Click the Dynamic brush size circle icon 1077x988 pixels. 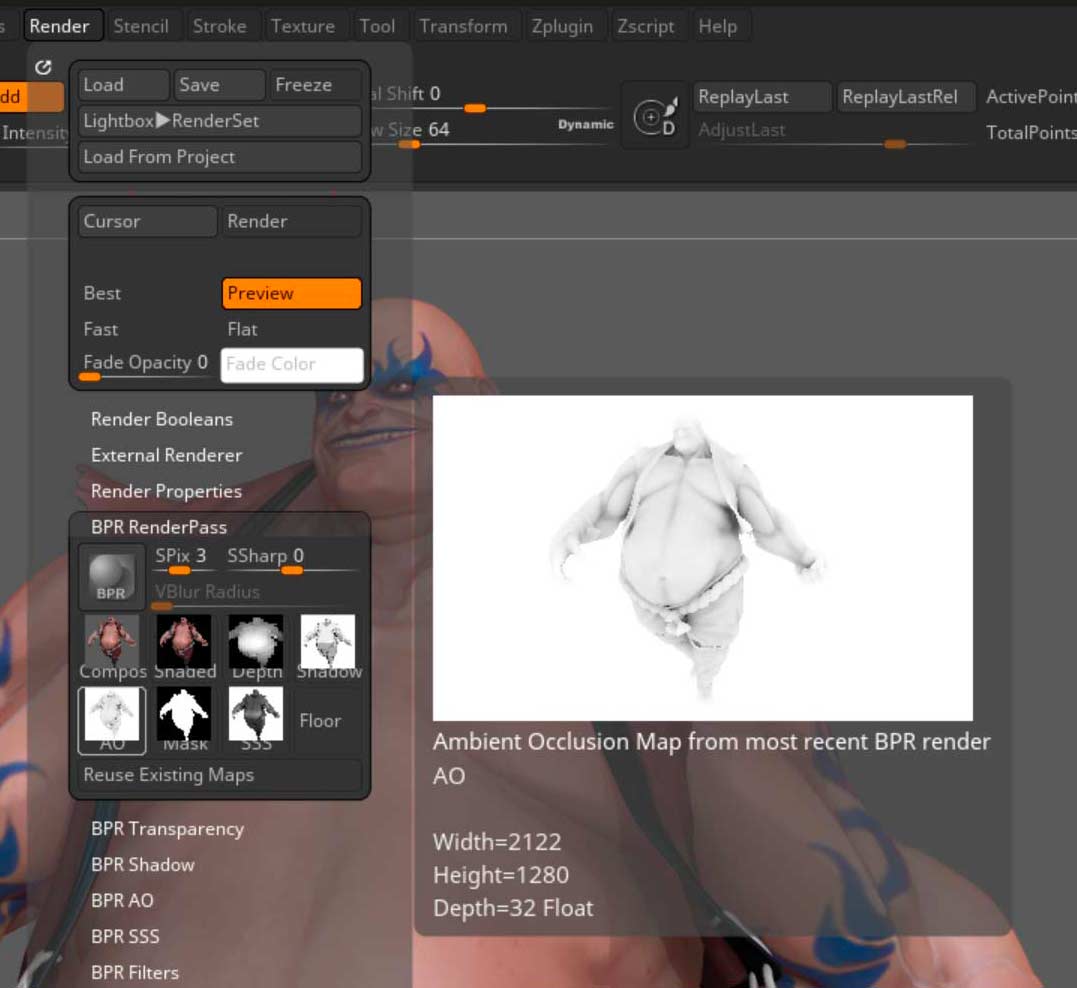pyautogui.click(x=655, y=117)
